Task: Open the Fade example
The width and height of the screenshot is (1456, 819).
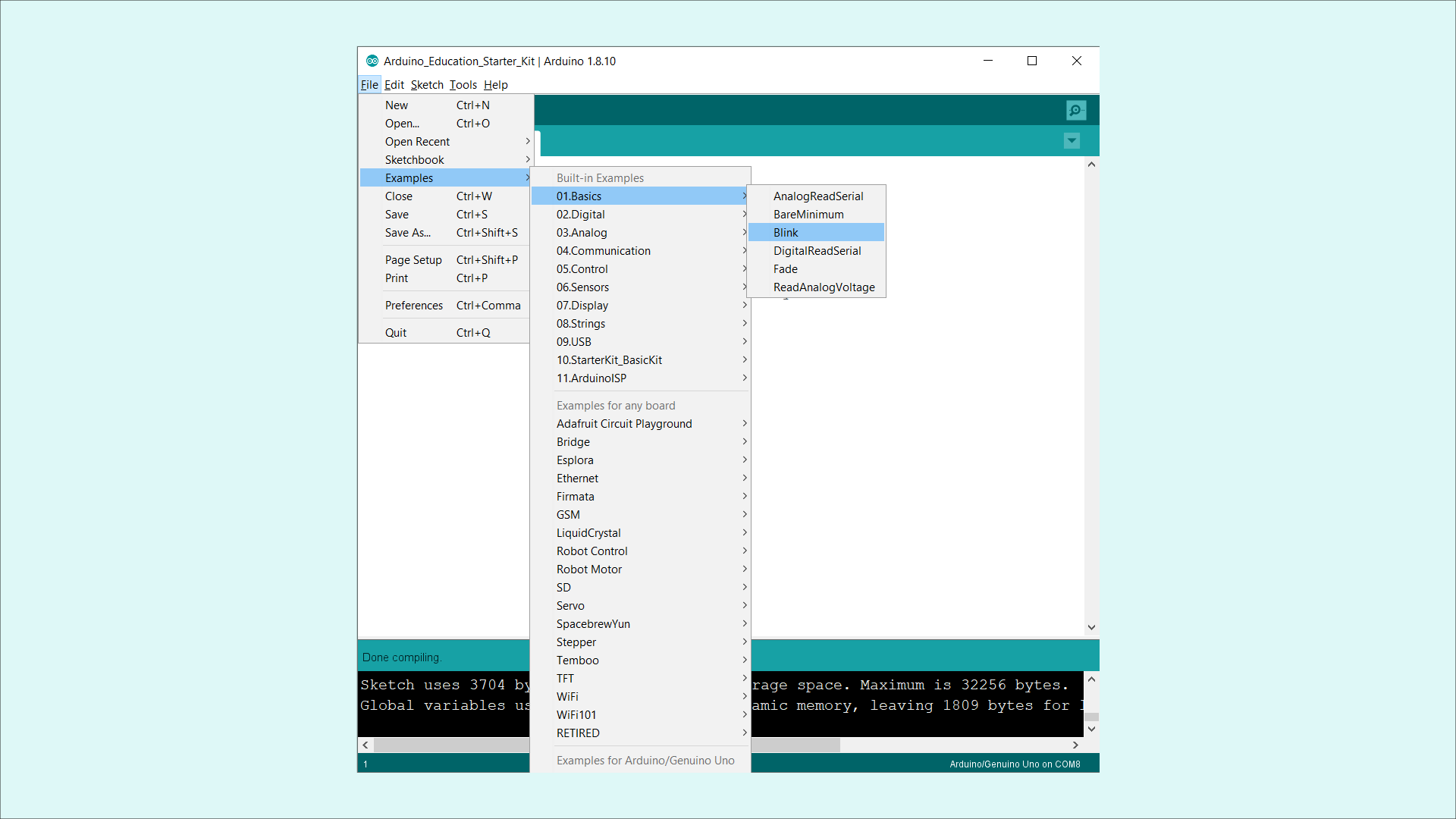Action: 817,269
